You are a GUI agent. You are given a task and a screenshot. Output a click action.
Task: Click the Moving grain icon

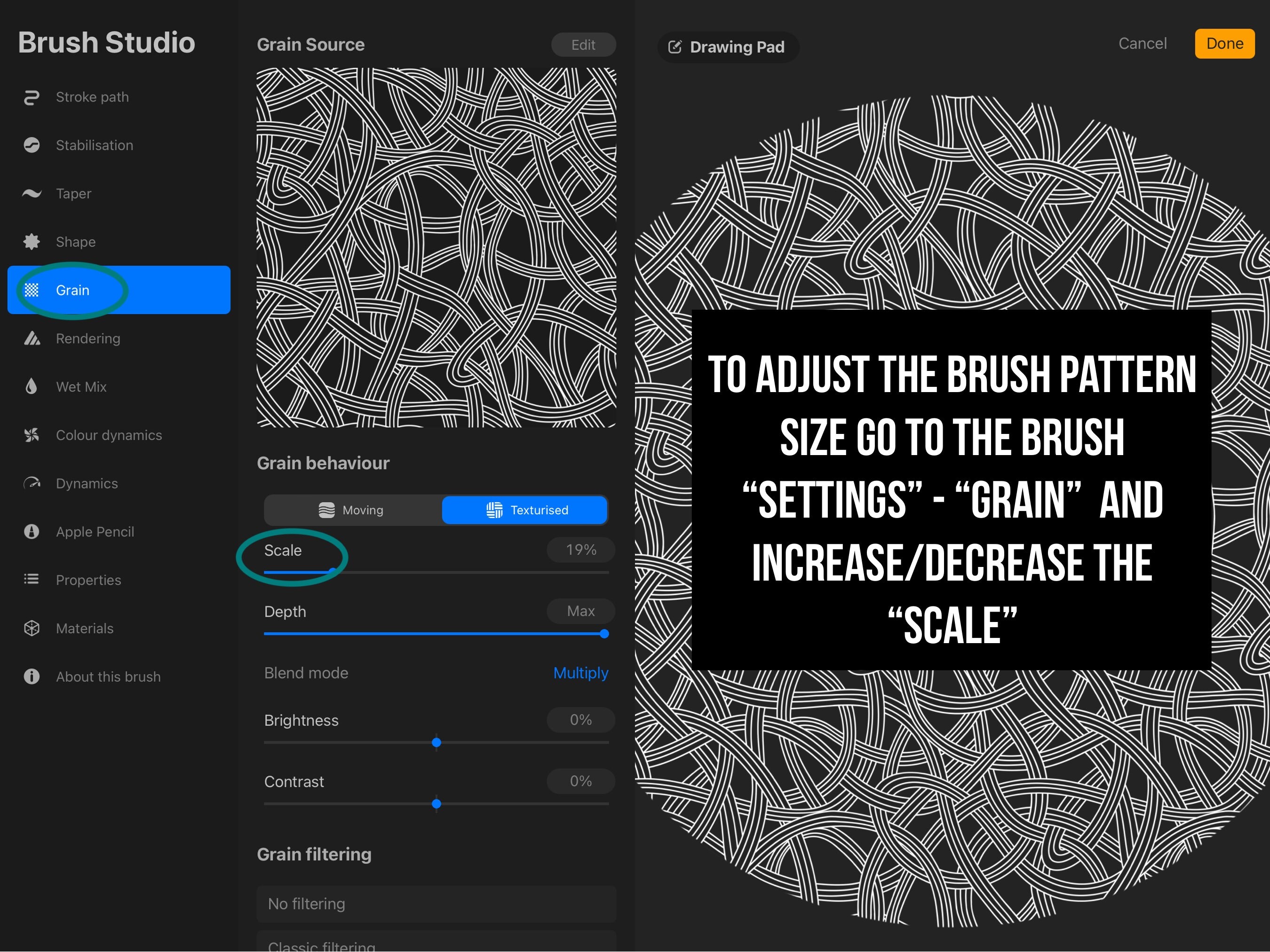tap(327, 510)
